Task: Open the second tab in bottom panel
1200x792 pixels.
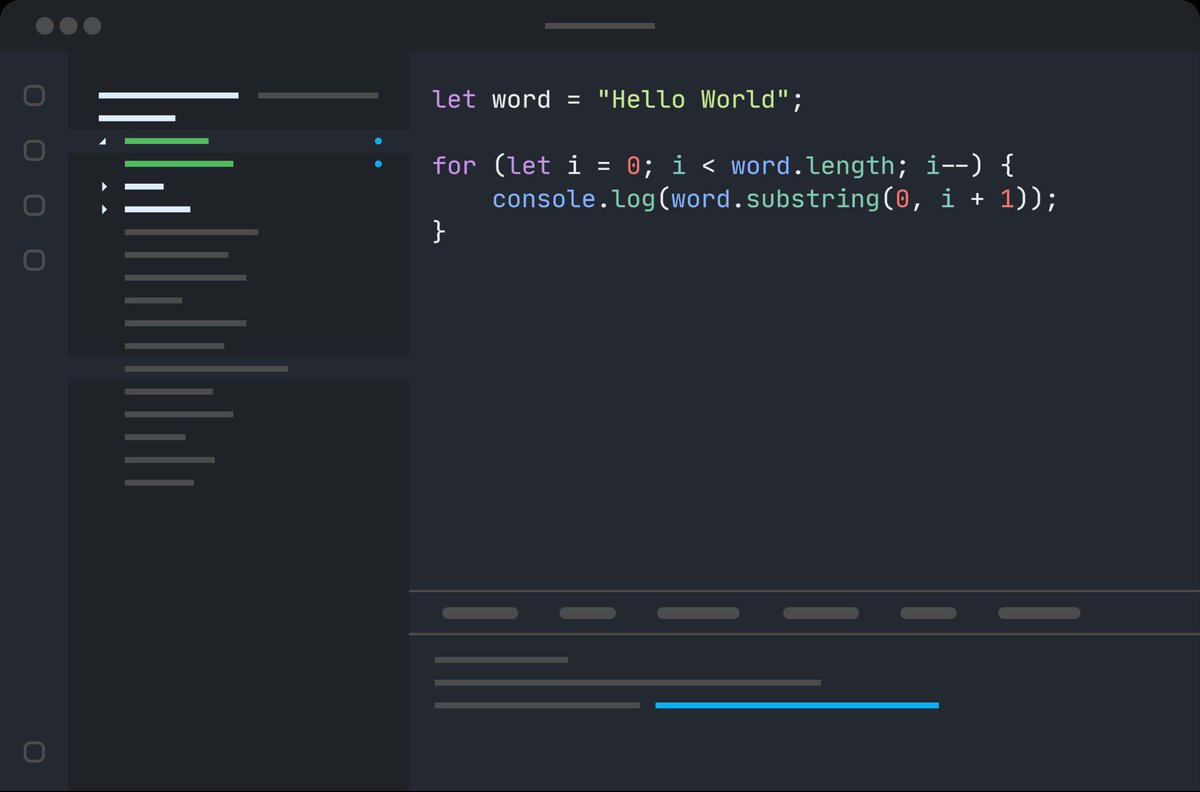Action: 588,613
